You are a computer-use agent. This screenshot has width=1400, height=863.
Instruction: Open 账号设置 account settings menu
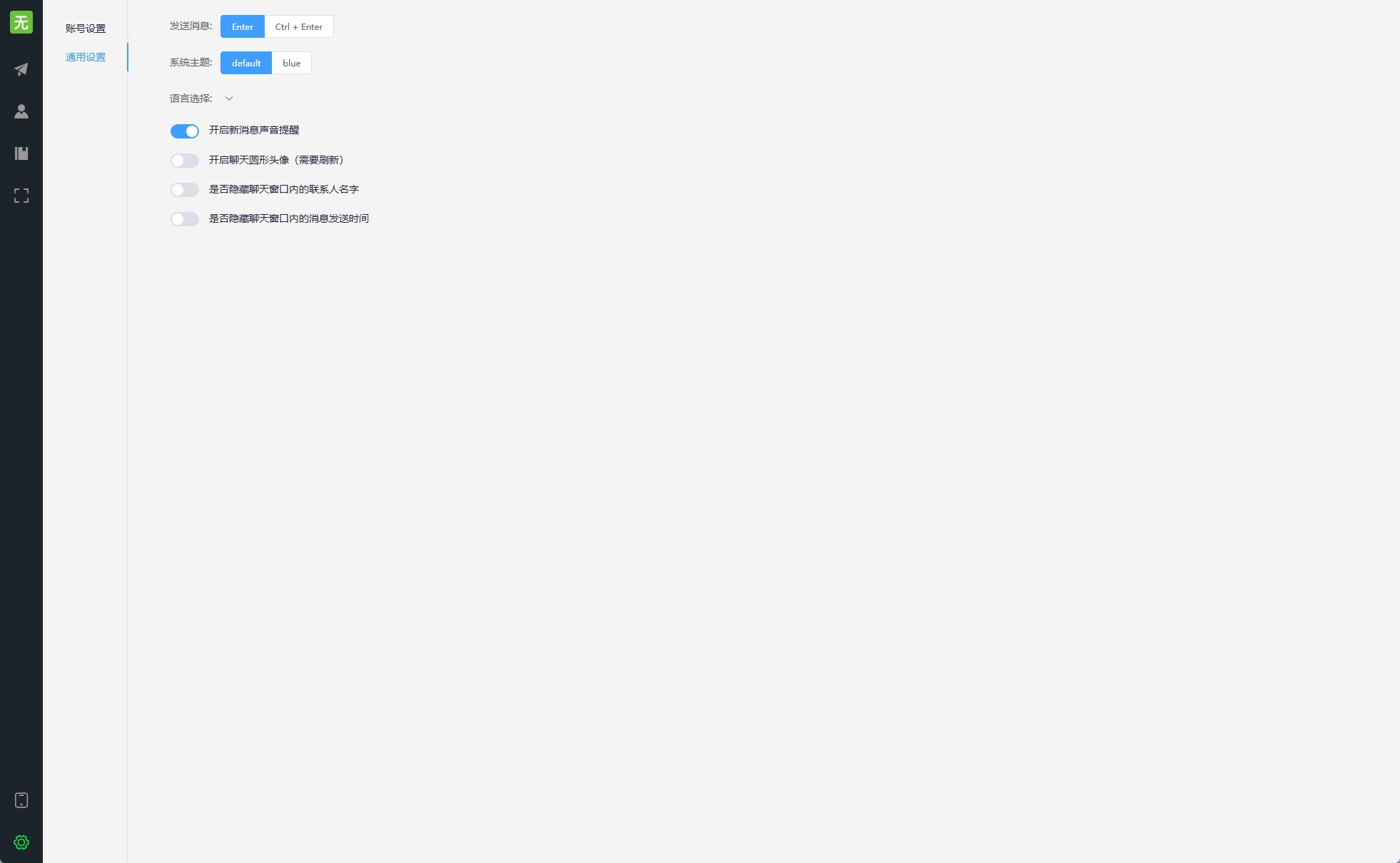click(x=86, y=29)
